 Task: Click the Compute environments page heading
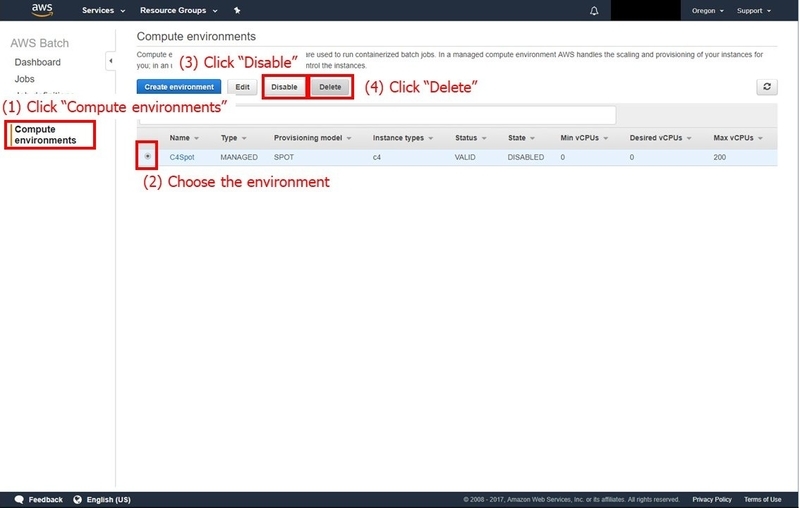point(196,36)
